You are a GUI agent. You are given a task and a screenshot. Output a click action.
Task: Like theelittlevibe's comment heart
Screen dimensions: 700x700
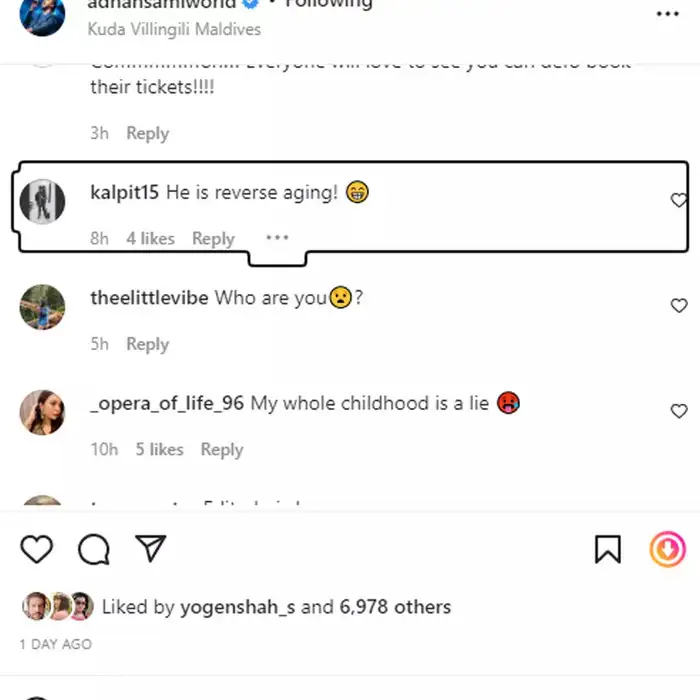679,306
